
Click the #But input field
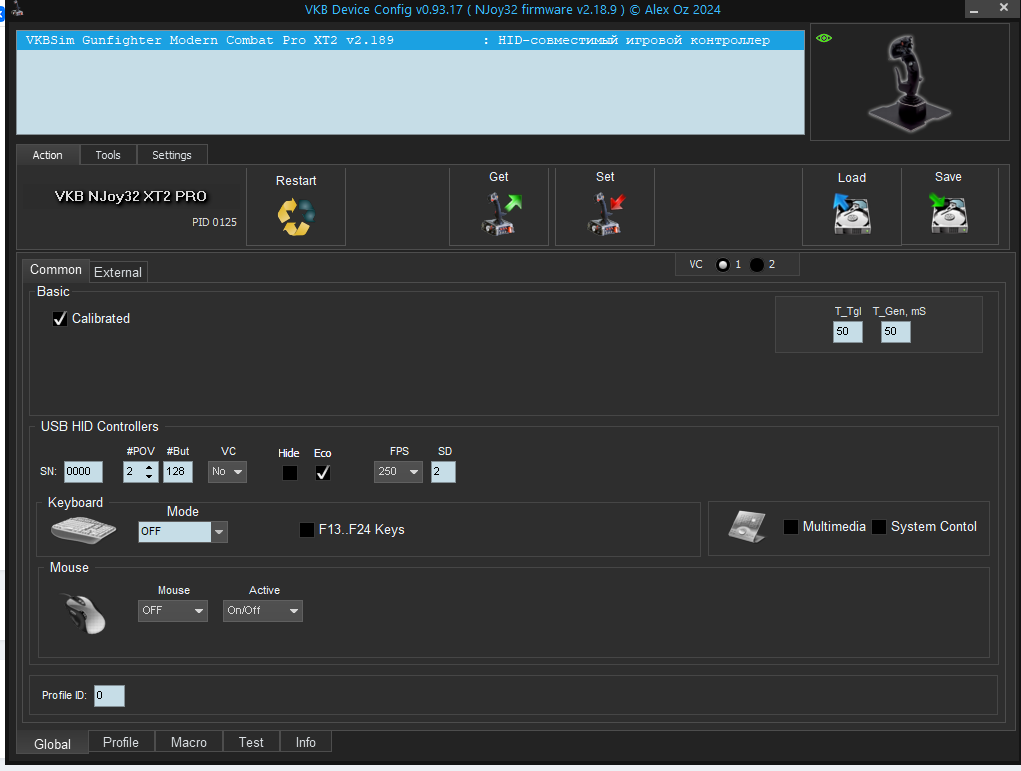click(x=178, y=471)
